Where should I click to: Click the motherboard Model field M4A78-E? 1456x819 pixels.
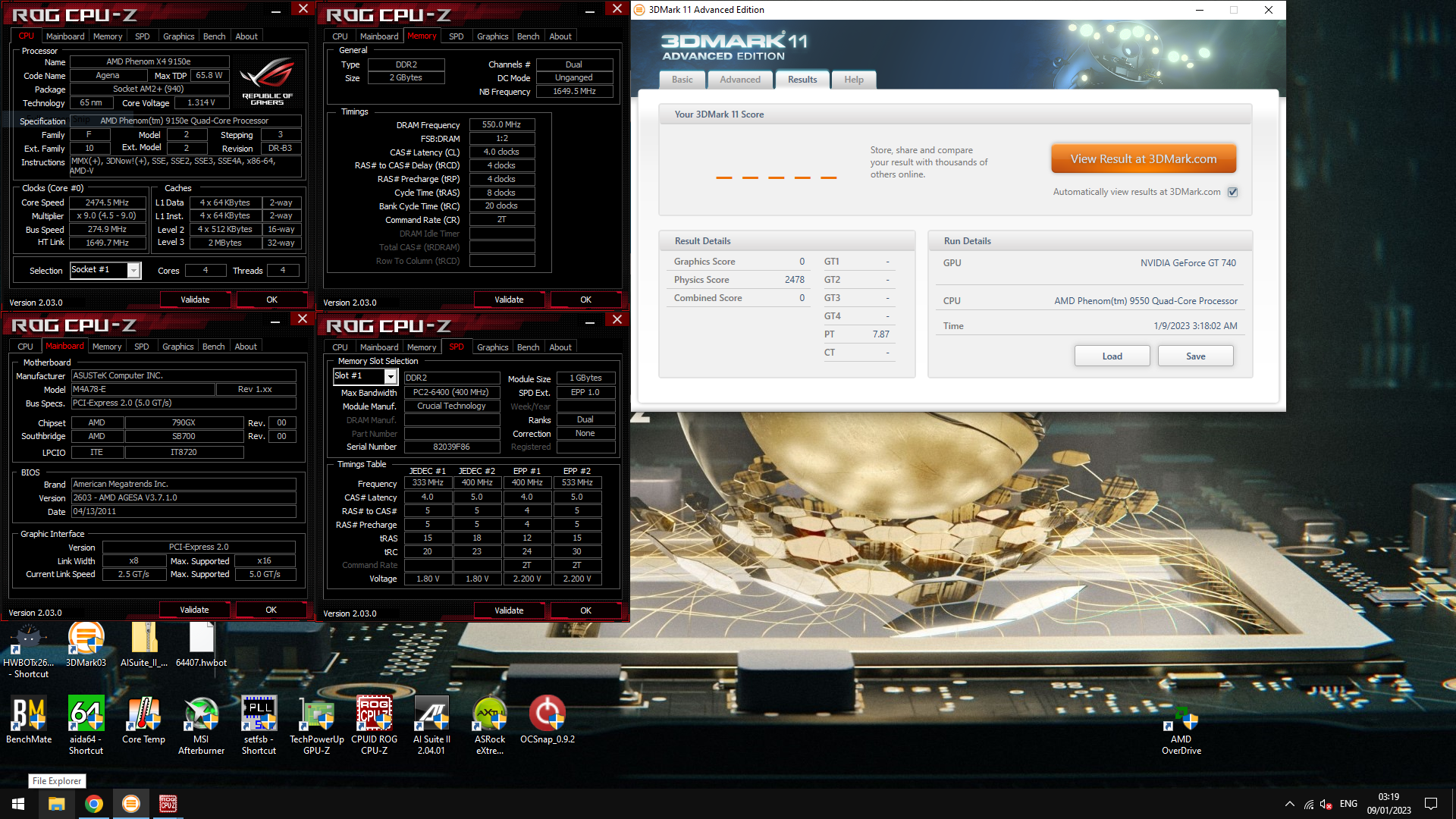point(143,390)
